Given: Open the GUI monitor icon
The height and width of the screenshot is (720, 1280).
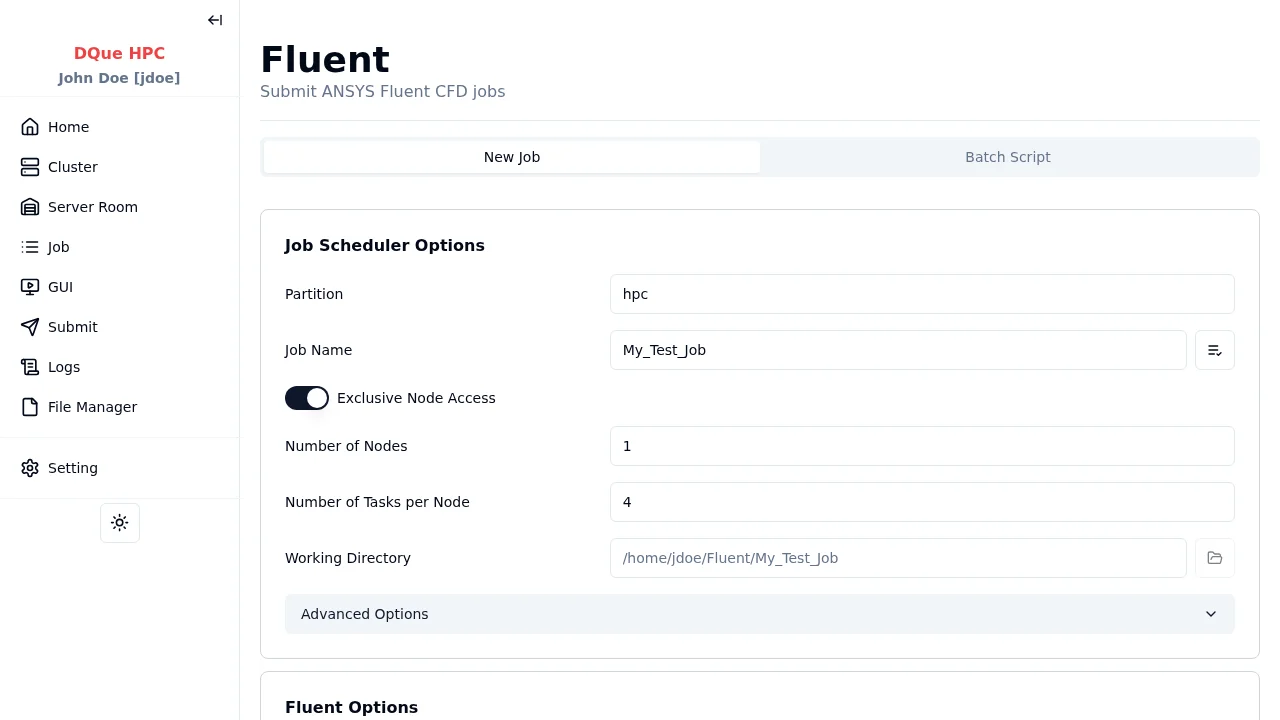Looking at the screenshot, I should (x=30, y=287).
